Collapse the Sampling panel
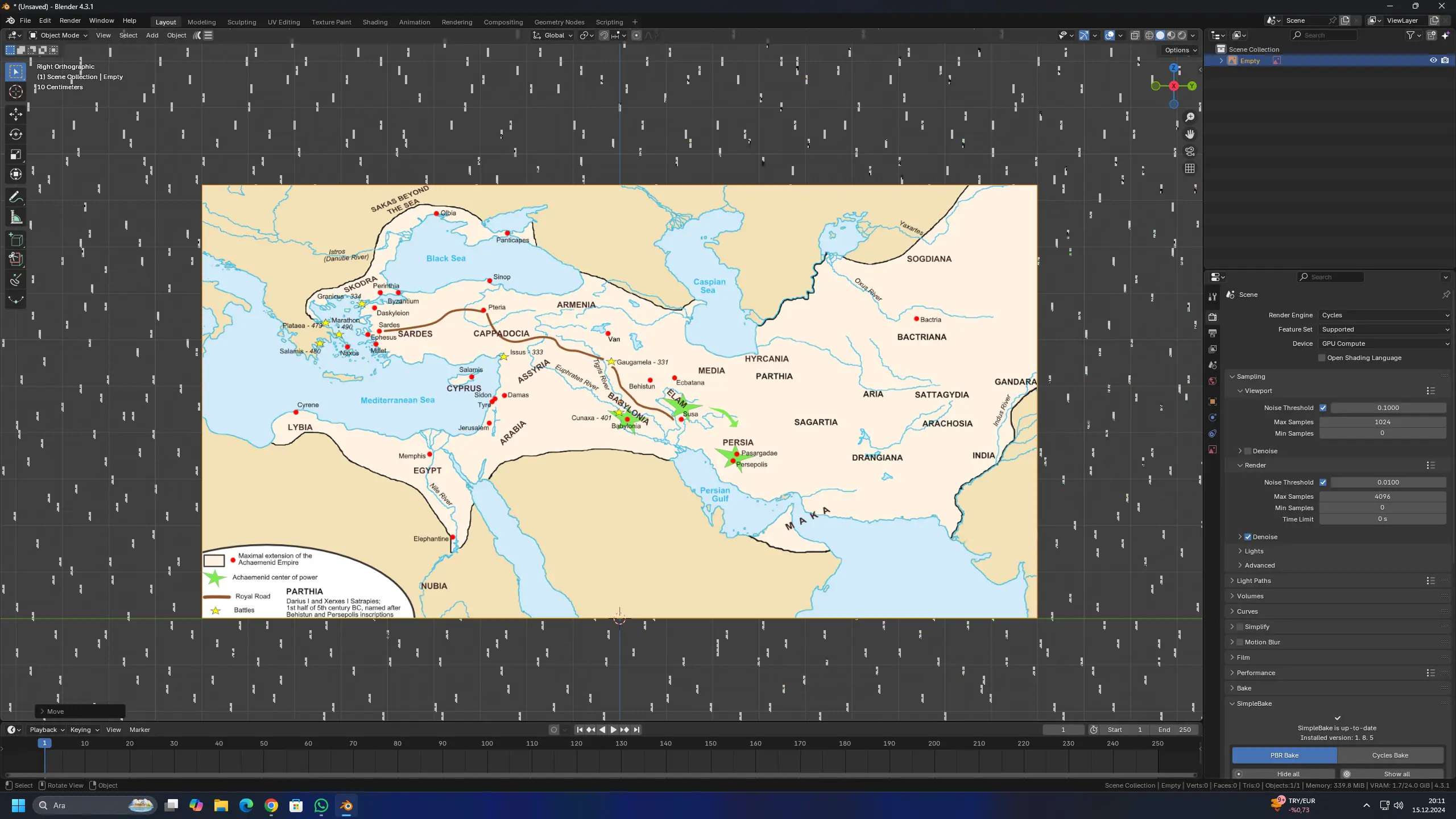The height and width of the screenshot is (819, 1456). [1251, 377]
